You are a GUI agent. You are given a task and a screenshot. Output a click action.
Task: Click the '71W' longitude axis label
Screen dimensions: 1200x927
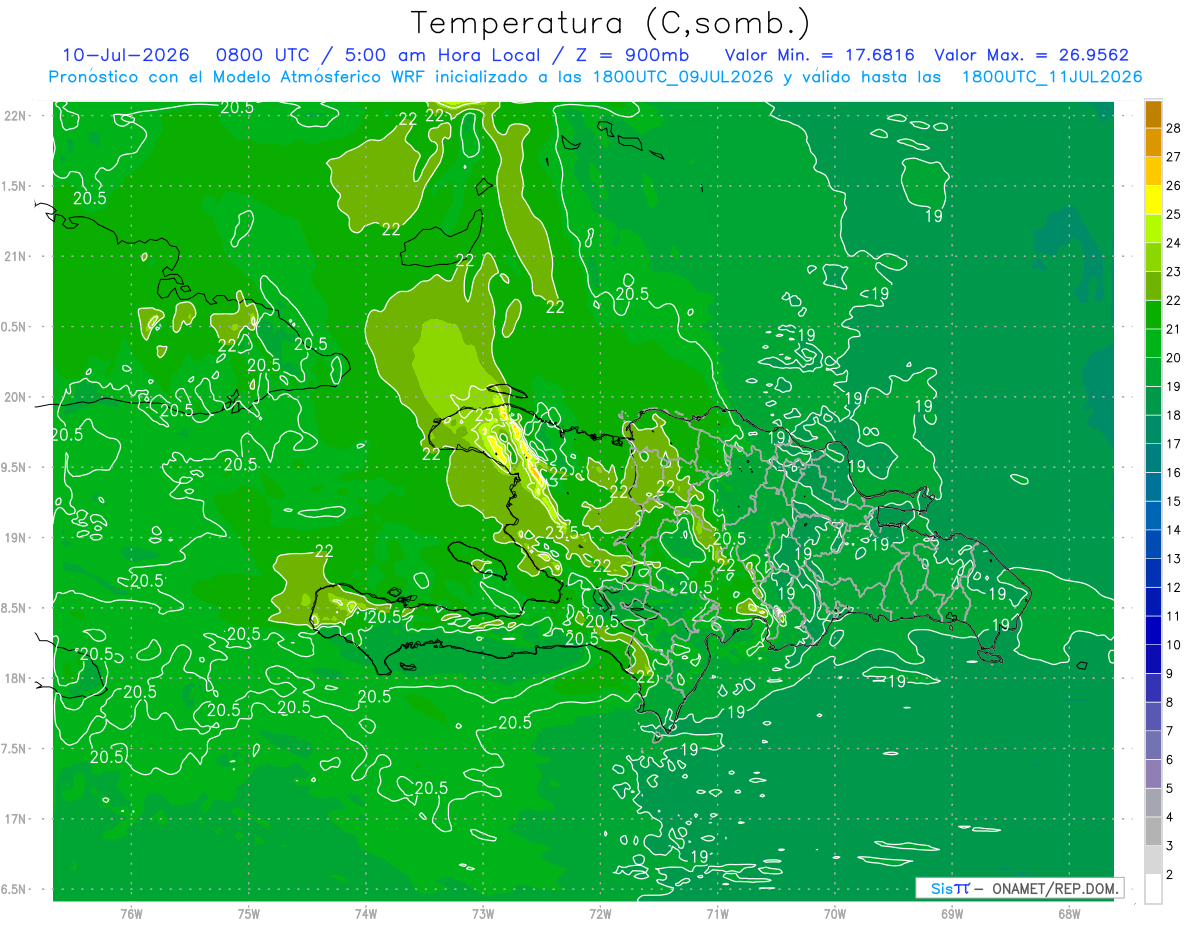[717, 913]
